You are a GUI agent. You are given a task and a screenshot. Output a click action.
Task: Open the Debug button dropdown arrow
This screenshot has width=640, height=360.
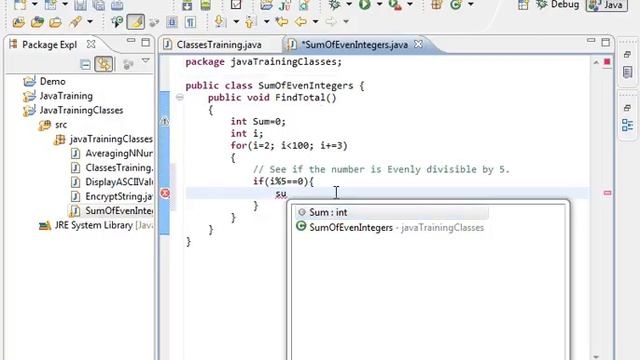(x=349, y=4)
